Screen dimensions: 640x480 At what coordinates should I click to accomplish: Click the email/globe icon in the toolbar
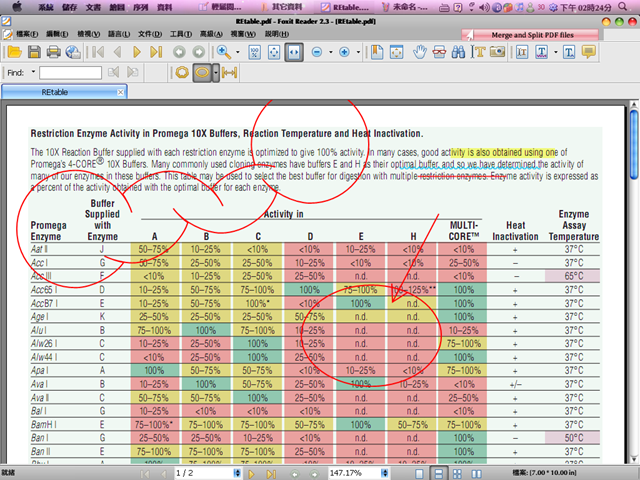pyautogui.click(x=73, y=52)
